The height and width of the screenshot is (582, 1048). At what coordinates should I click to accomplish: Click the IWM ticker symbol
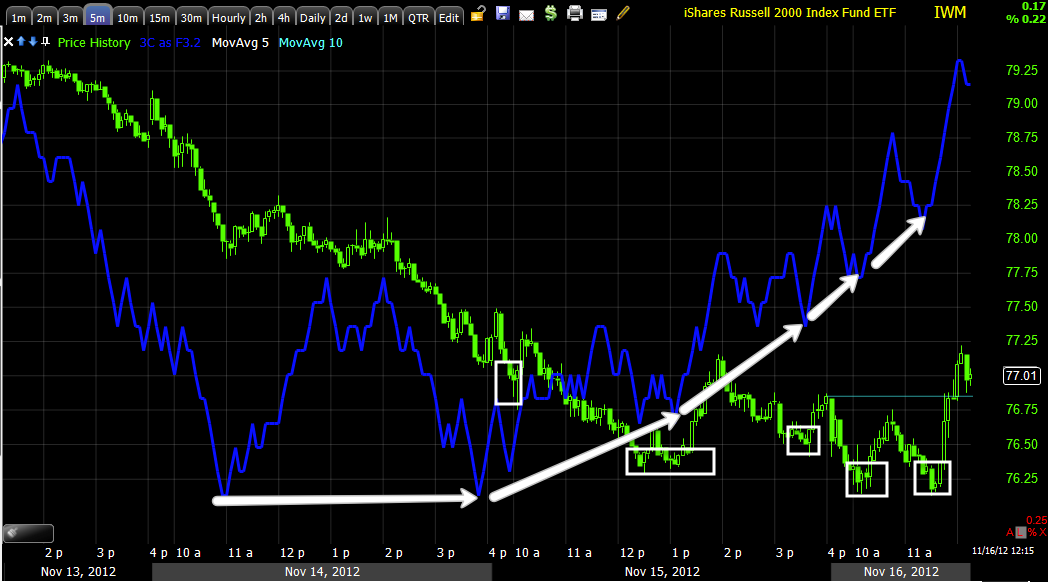(950, 13)
